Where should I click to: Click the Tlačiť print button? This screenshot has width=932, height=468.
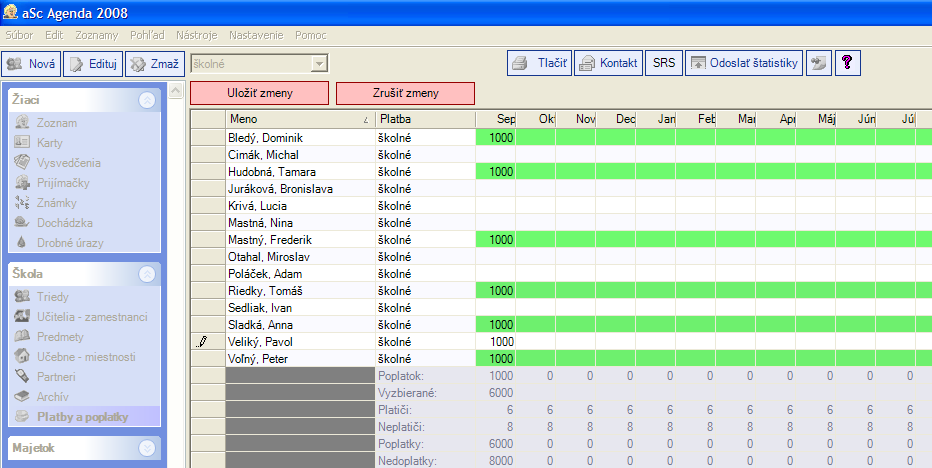coord(540,63)
